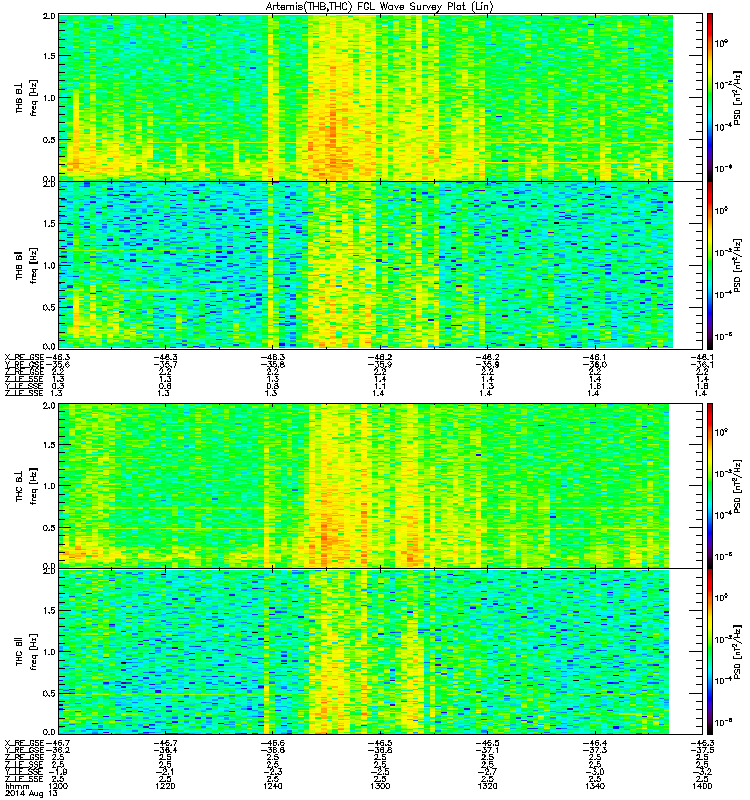This screenshot has height=800, width=750.
Task: Click the color bar of the THC B∥ panel
Action: pyautogui.click(x=710, y=651)
